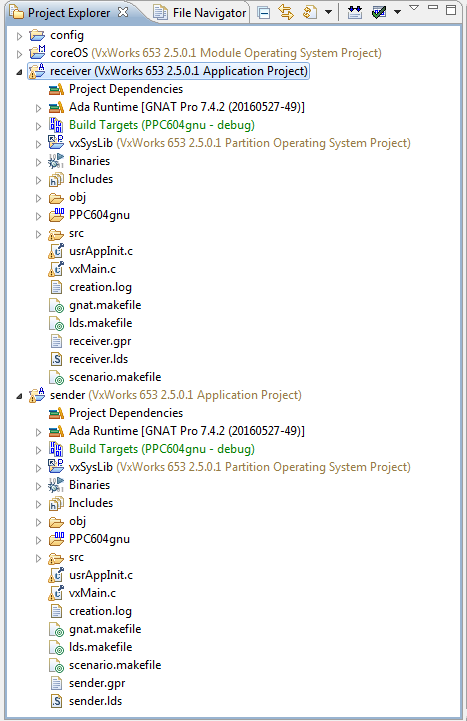
Task: Select sender gnat.makefile
Action: click(105, 629)
